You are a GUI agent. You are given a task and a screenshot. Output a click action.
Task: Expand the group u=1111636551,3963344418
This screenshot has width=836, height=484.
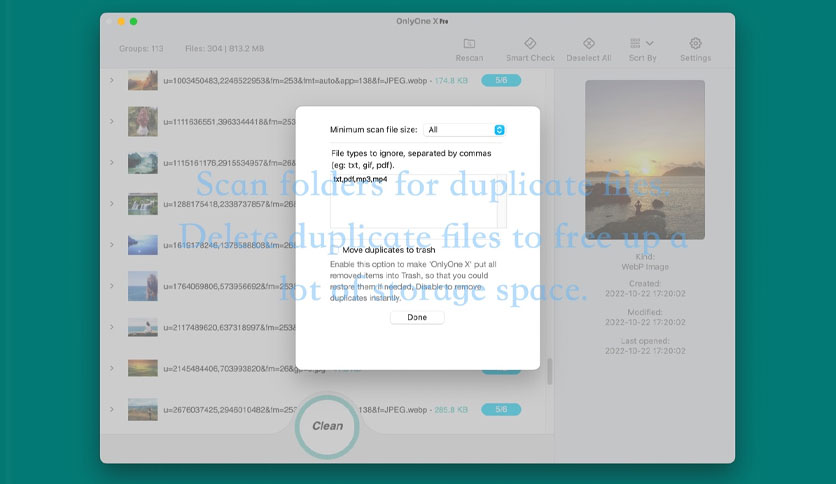112,122
